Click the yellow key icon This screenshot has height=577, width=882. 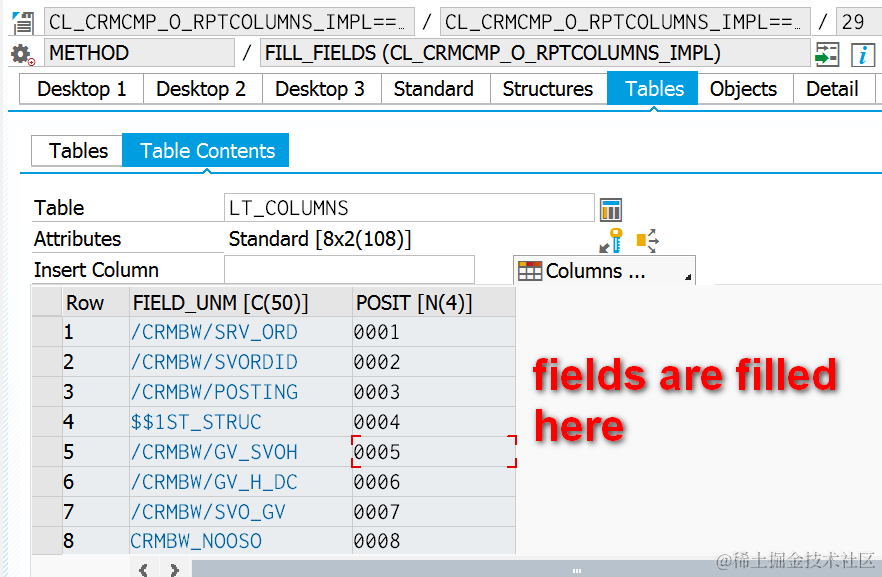612,240
